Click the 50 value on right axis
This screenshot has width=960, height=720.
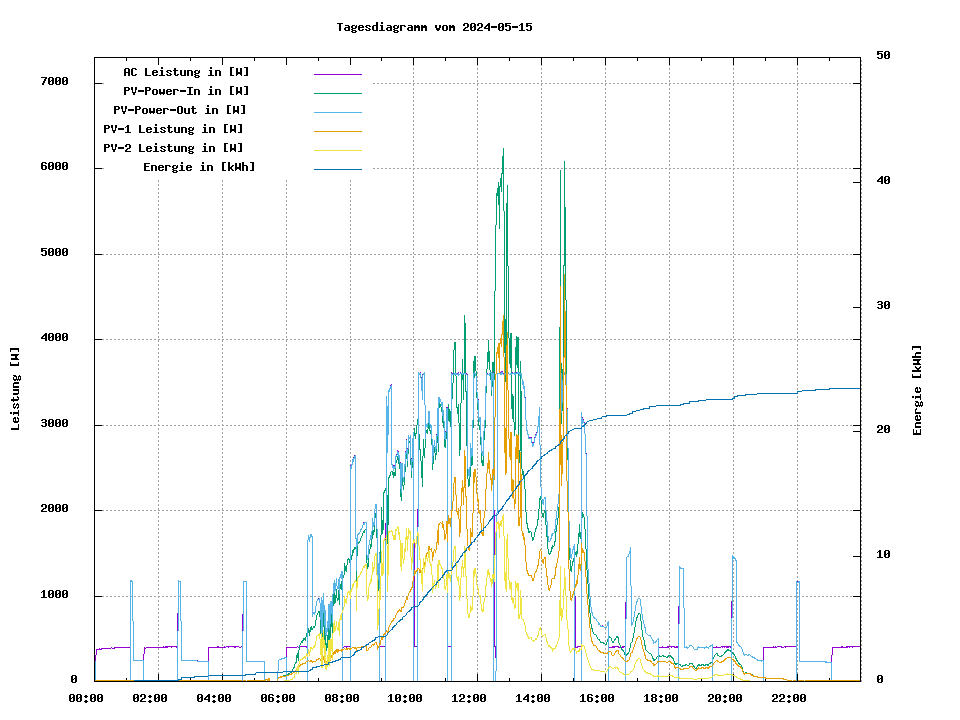pyautogui.click(x=883, y=56)
